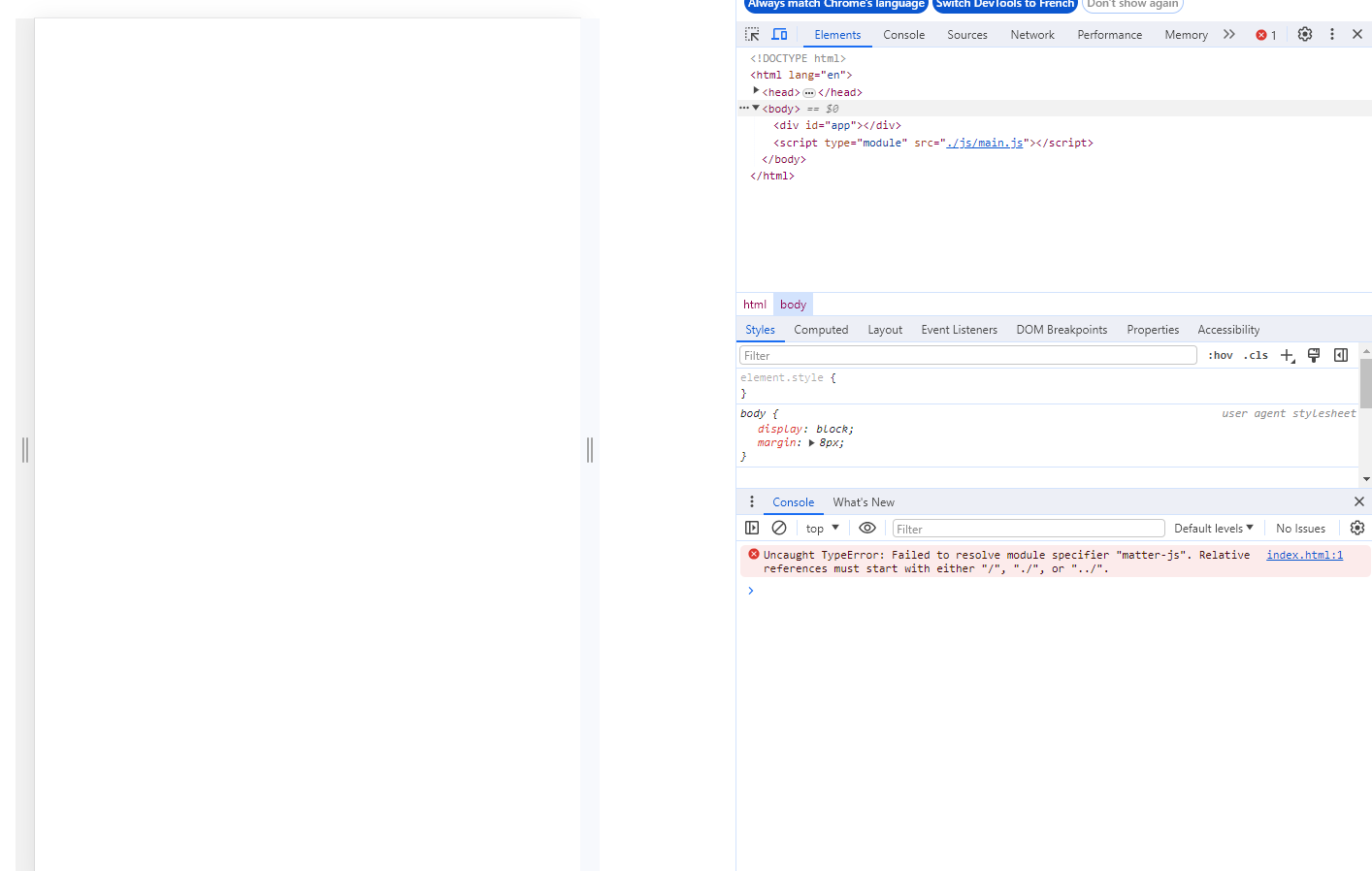Click the right viewport resize handle

click(590, 449)
